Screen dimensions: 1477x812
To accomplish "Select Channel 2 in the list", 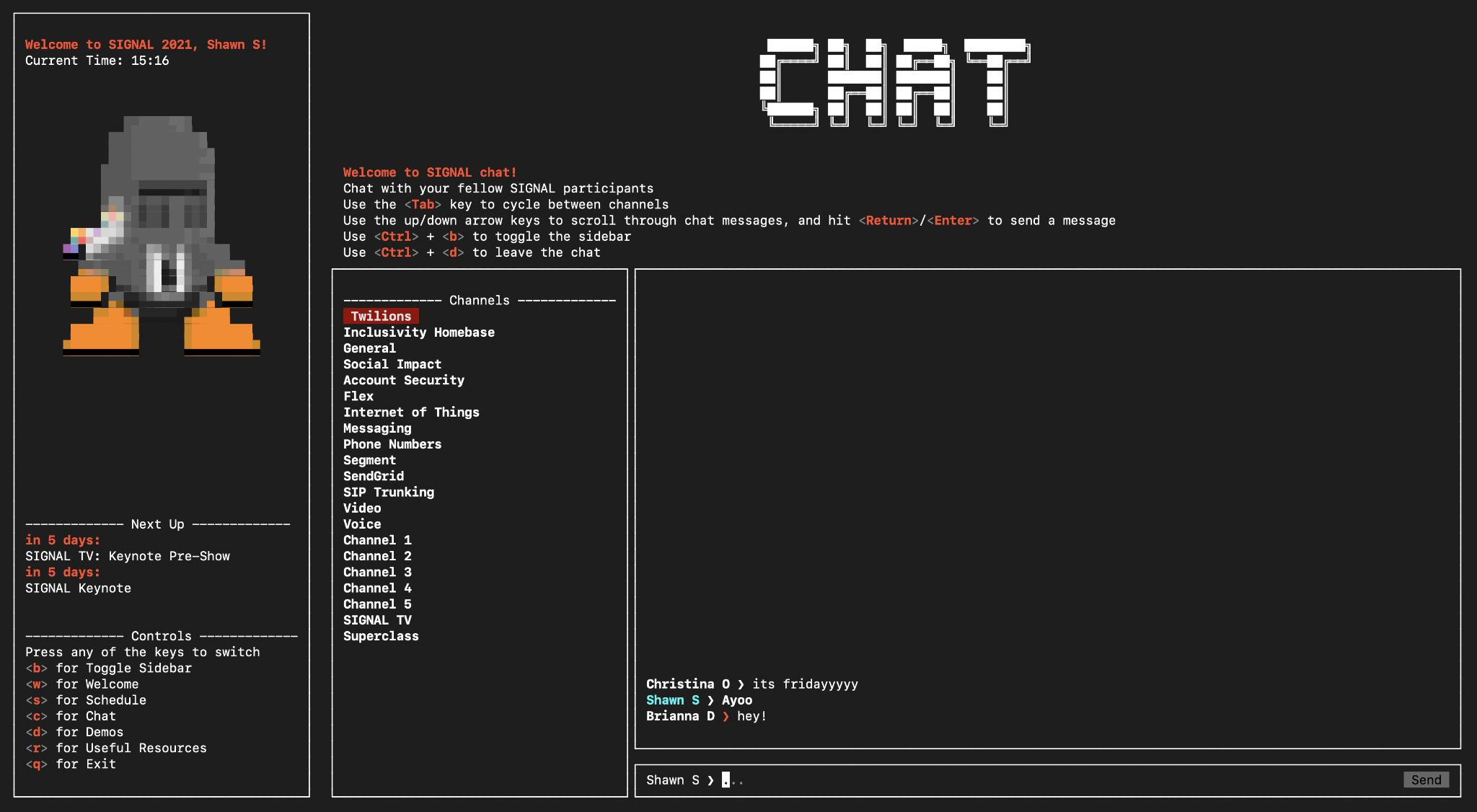I will pos(377,556).
